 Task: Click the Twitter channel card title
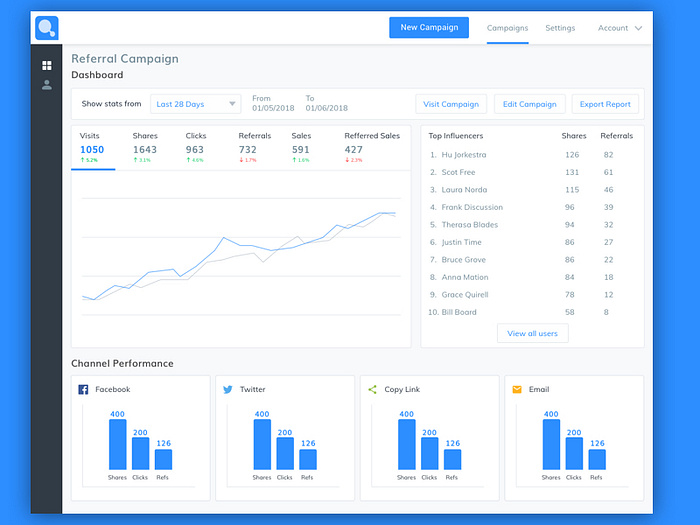(252, 389)
